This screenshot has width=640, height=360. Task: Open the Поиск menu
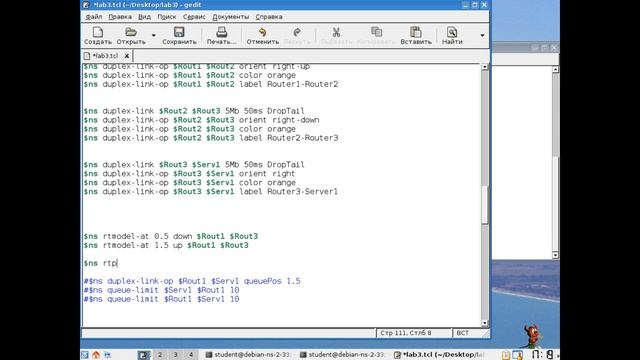(167, 17)
